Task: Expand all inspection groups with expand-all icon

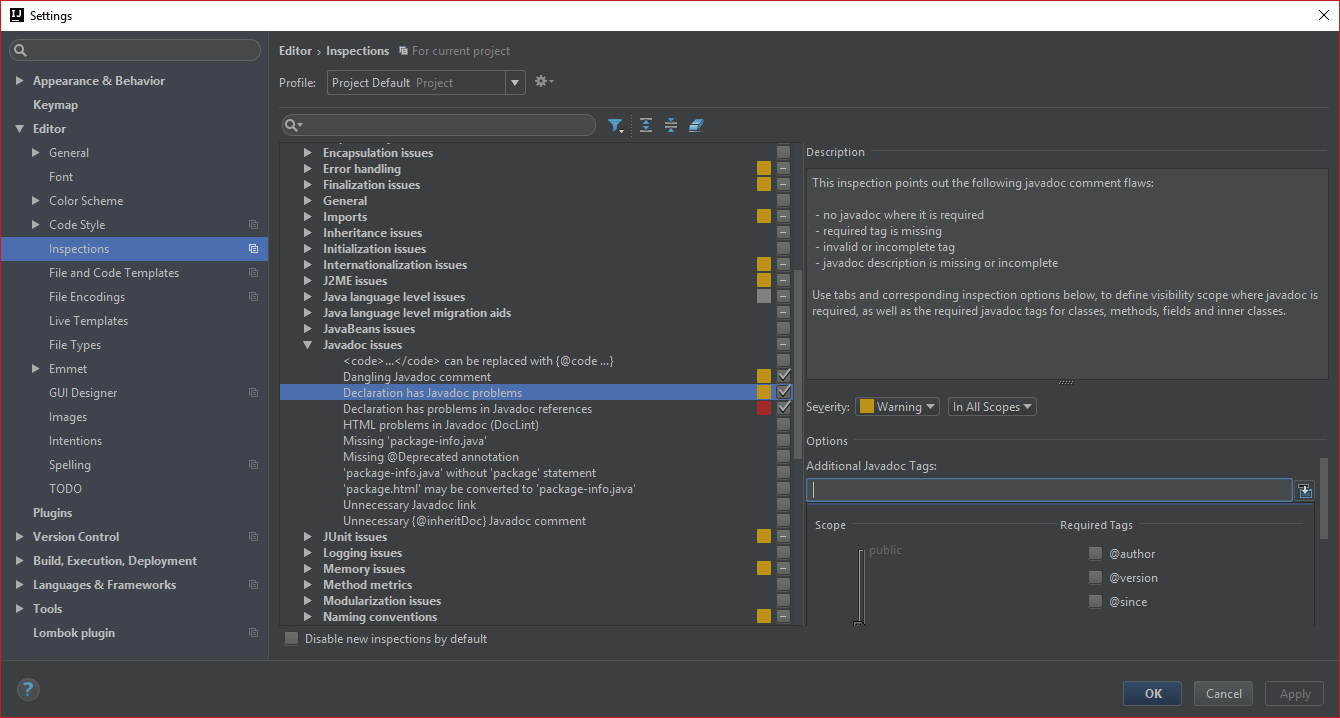Action: (x=645, y=125)
